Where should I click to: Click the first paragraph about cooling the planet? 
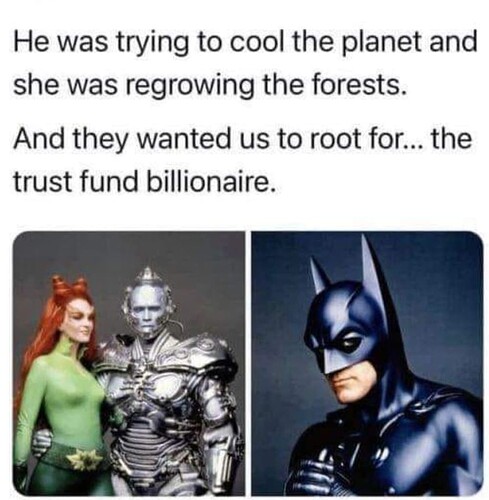pyautogui.click(x=245, y=64)
